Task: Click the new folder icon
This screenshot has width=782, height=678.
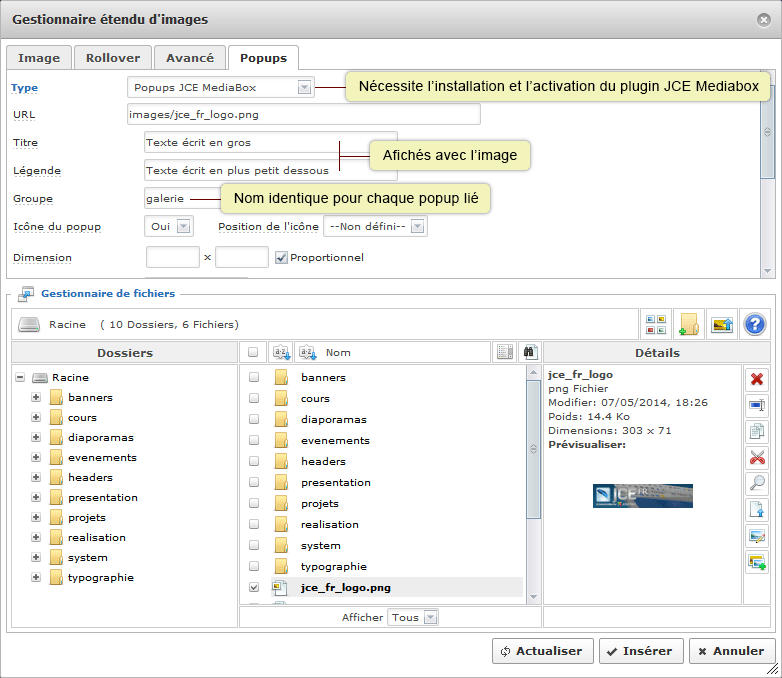Action: (x=688, y=324)
